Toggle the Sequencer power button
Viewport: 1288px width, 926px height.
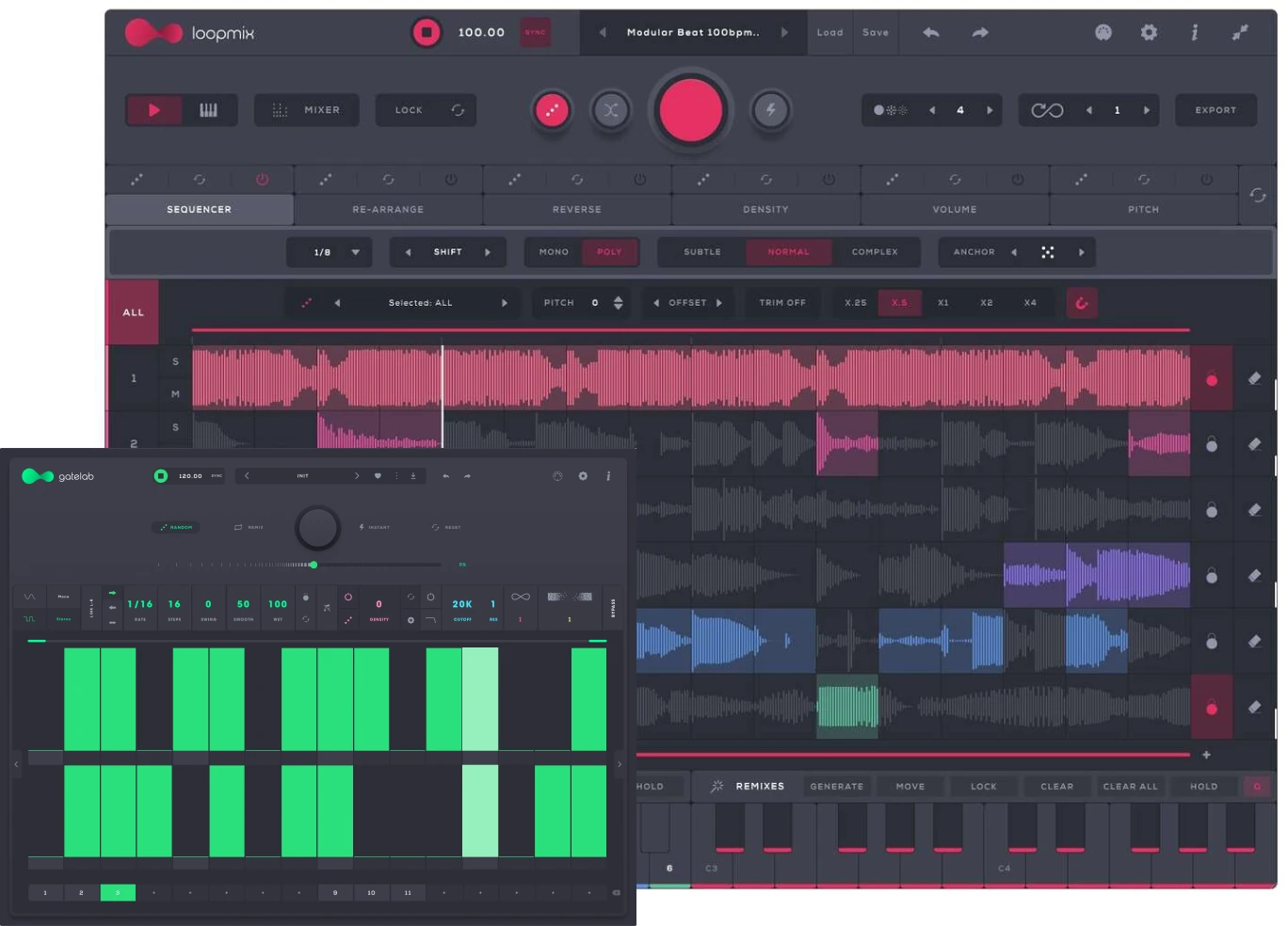click(x=262, y=180)
